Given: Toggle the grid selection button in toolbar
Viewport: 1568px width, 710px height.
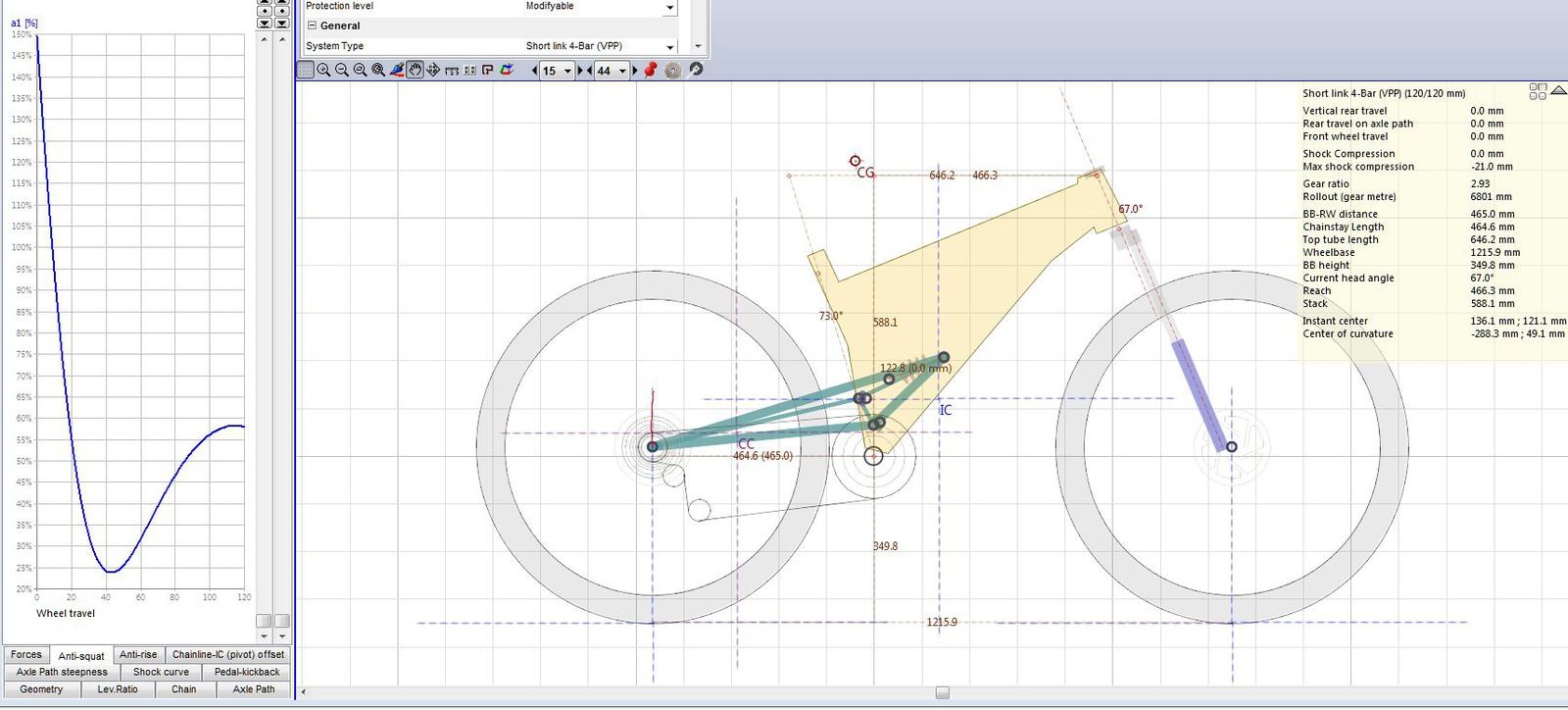Looking at the screenshot, I should pos(306,70).
